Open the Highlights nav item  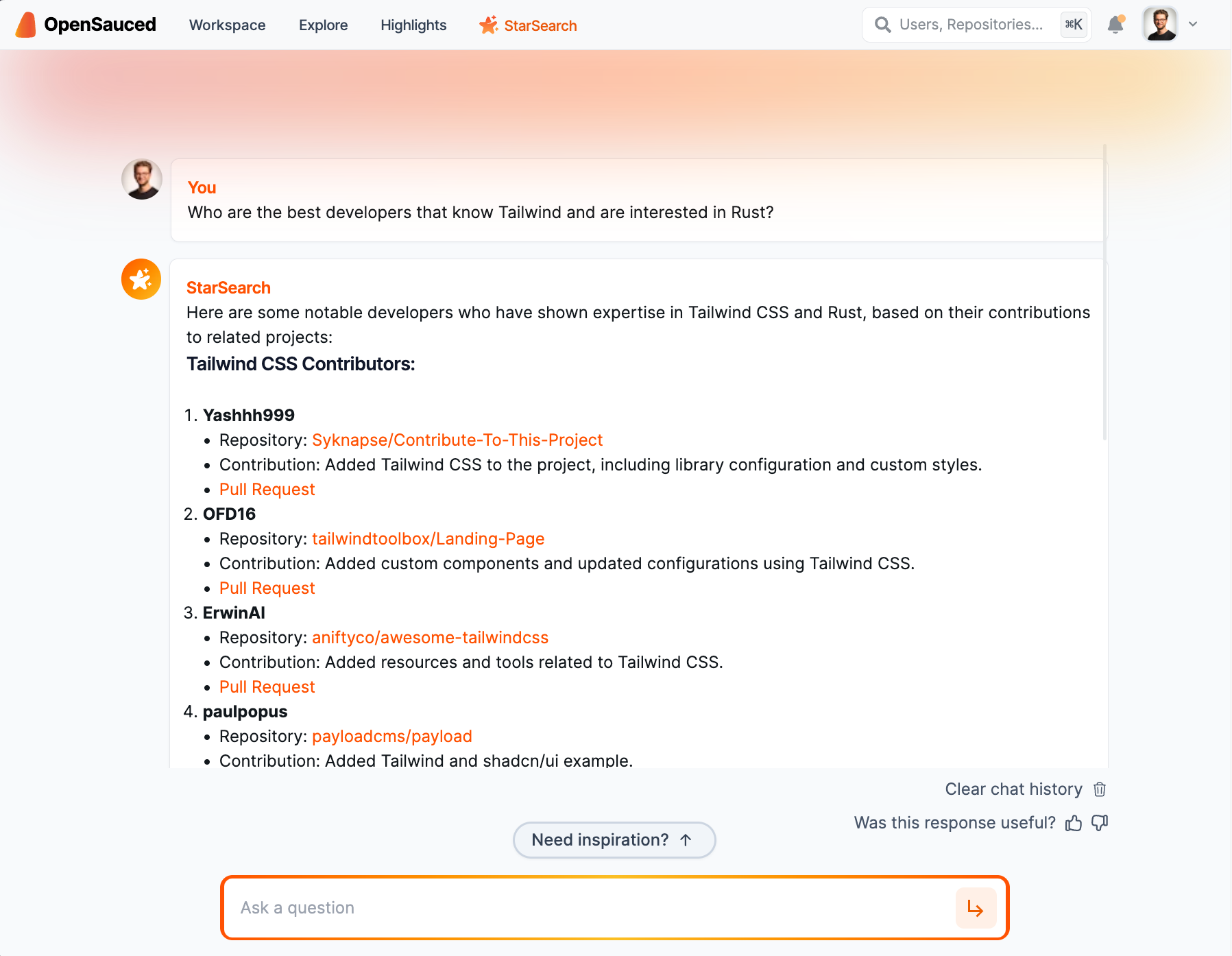(x=413, y=25)
